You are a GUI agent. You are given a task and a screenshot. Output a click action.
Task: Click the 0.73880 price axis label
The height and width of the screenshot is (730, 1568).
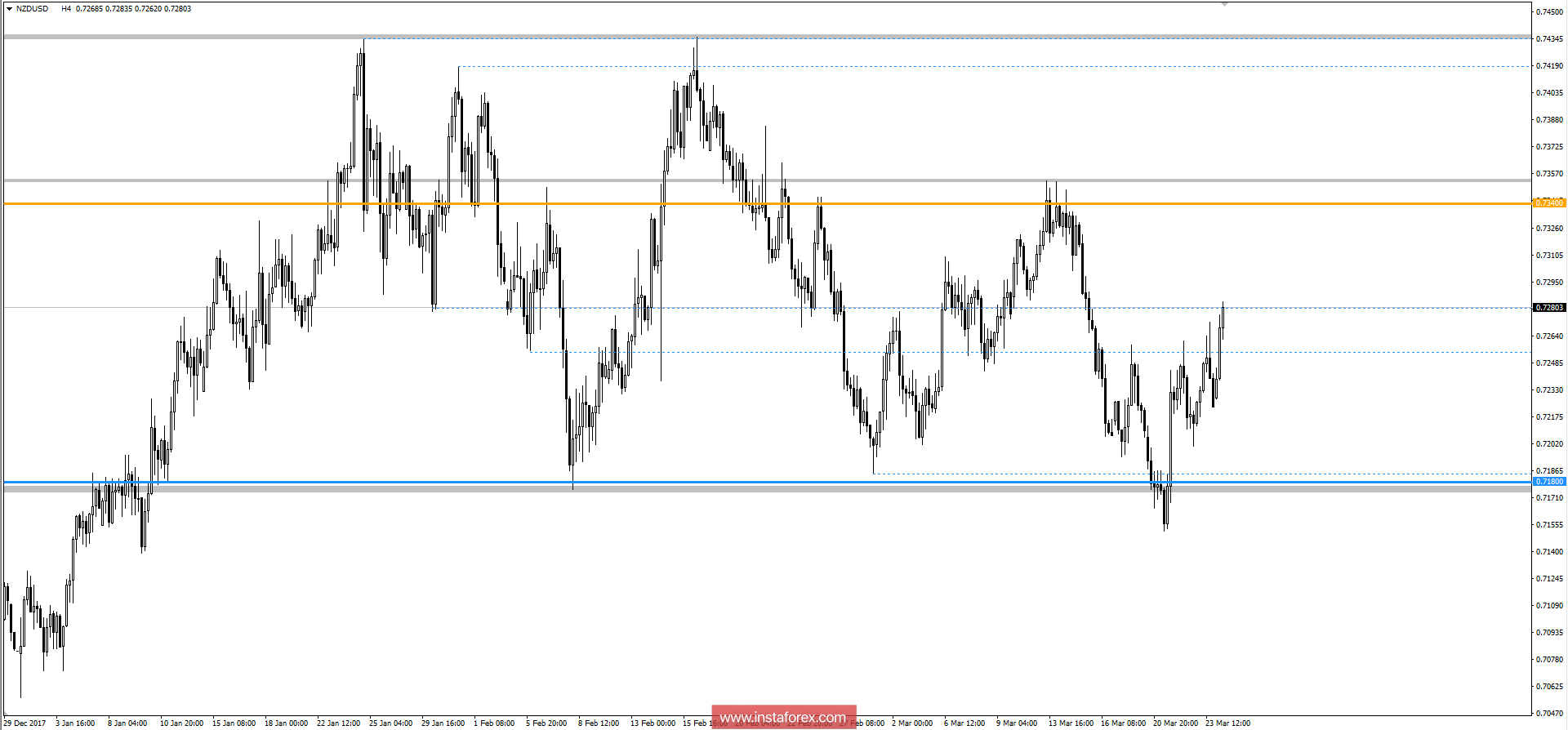coord(1550,120)
